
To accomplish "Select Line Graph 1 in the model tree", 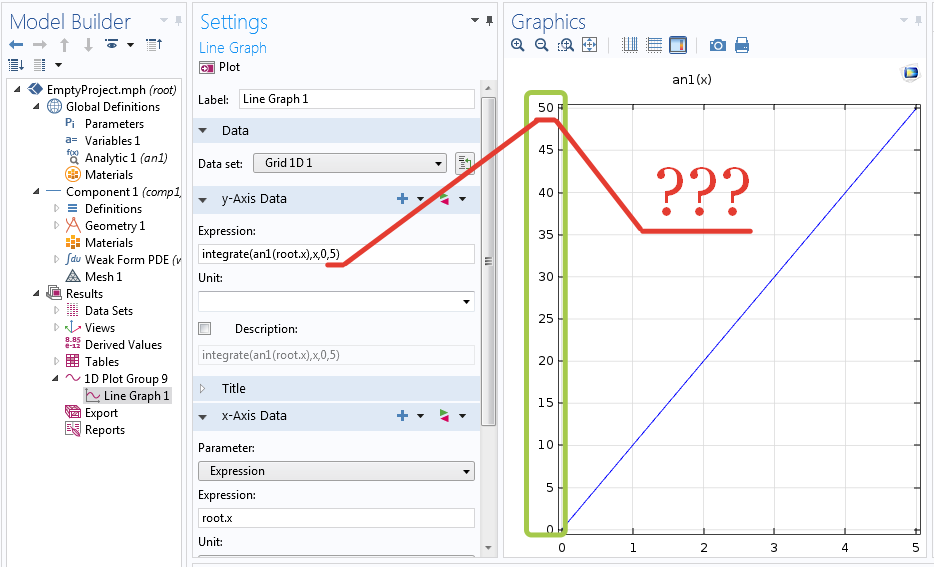I will click(x=136, y=396).
